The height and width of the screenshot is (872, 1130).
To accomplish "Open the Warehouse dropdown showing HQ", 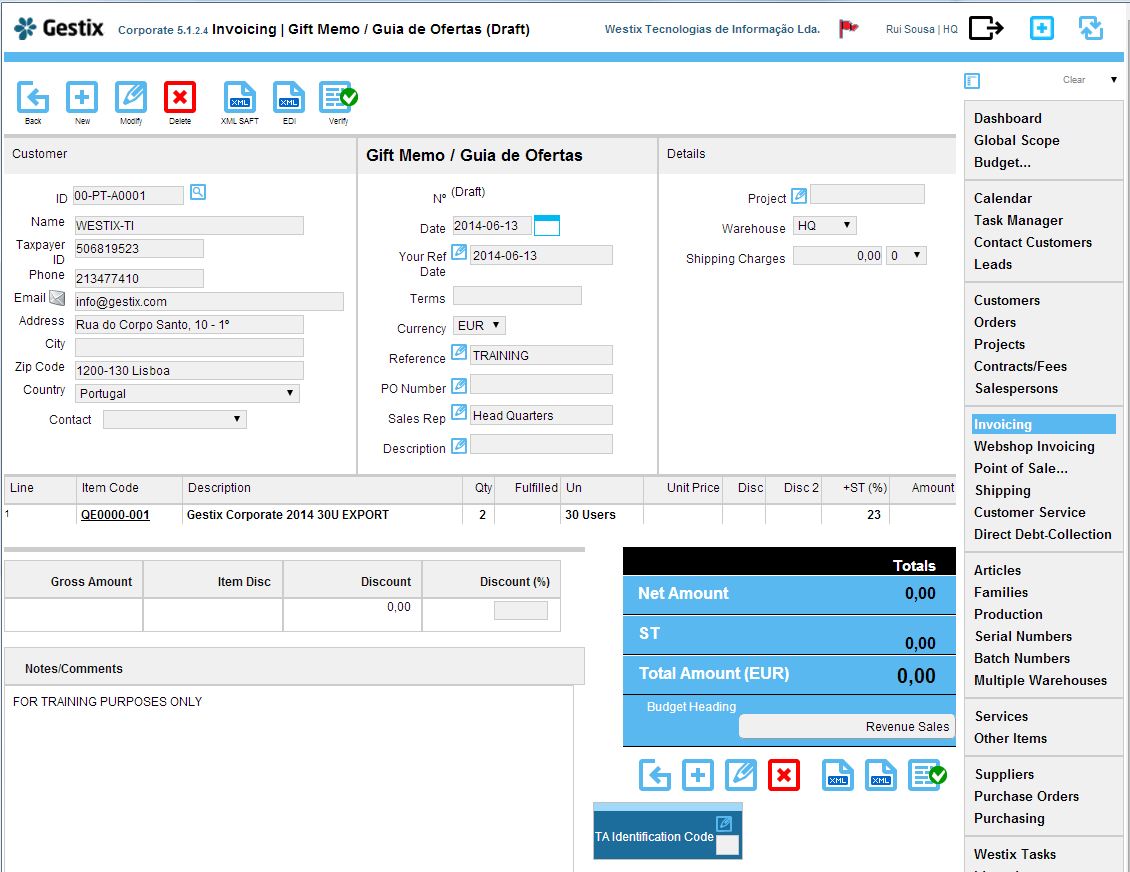I will (x=824, y=226).
